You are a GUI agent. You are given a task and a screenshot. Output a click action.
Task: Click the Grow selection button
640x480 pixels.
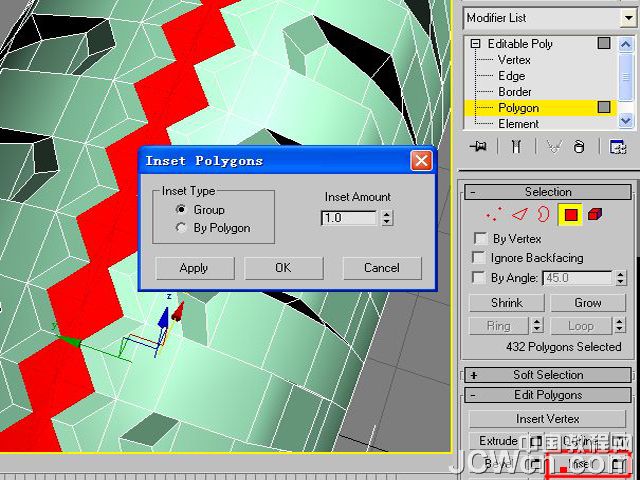tap(587, 303)
